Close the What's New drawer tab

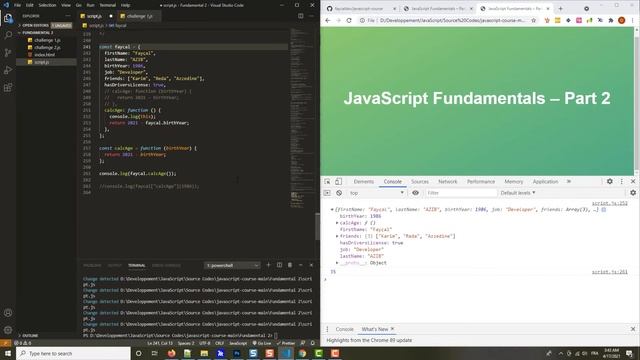pyautogui.click(x=393, y=329)
